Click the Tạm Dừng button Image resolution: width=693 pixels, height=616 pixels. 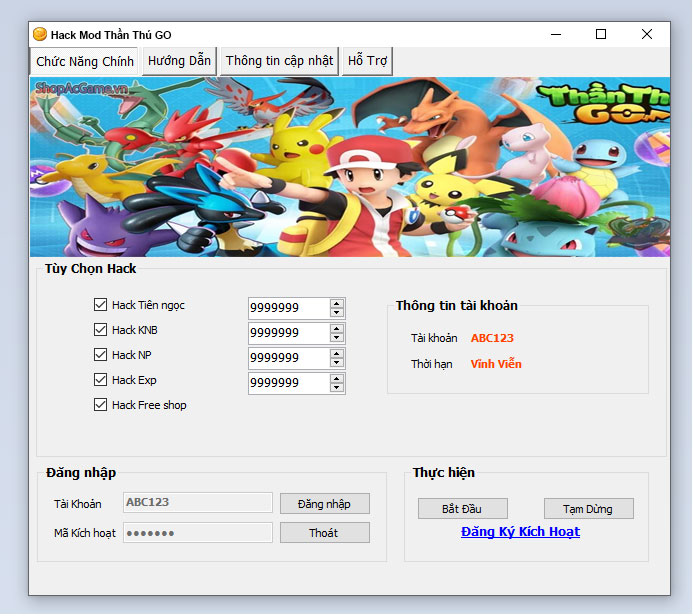coord(589,509)
